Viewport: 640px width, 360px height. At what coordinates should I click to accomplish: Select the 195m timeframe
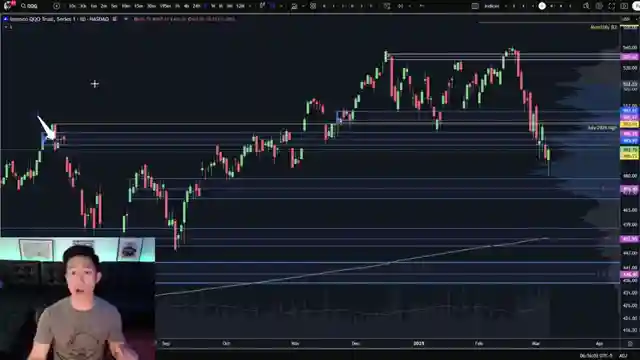coord(165,6)
